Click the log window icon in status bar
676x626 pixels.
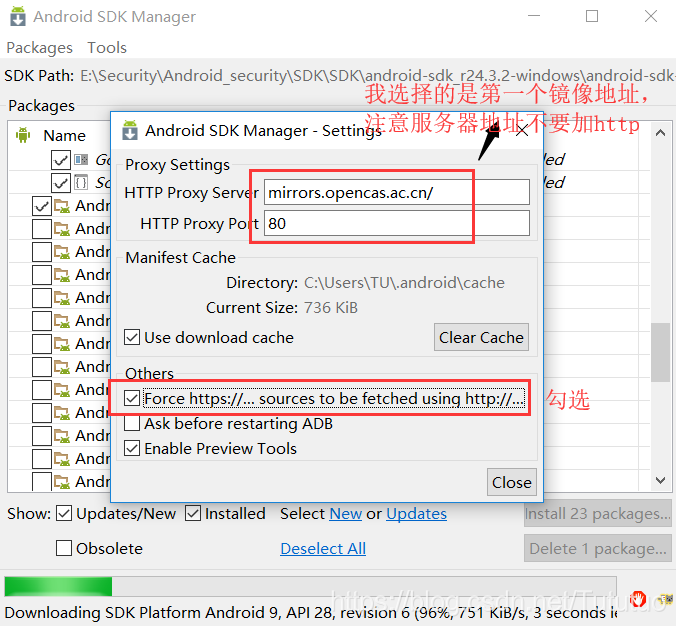(x=665, y=599)
